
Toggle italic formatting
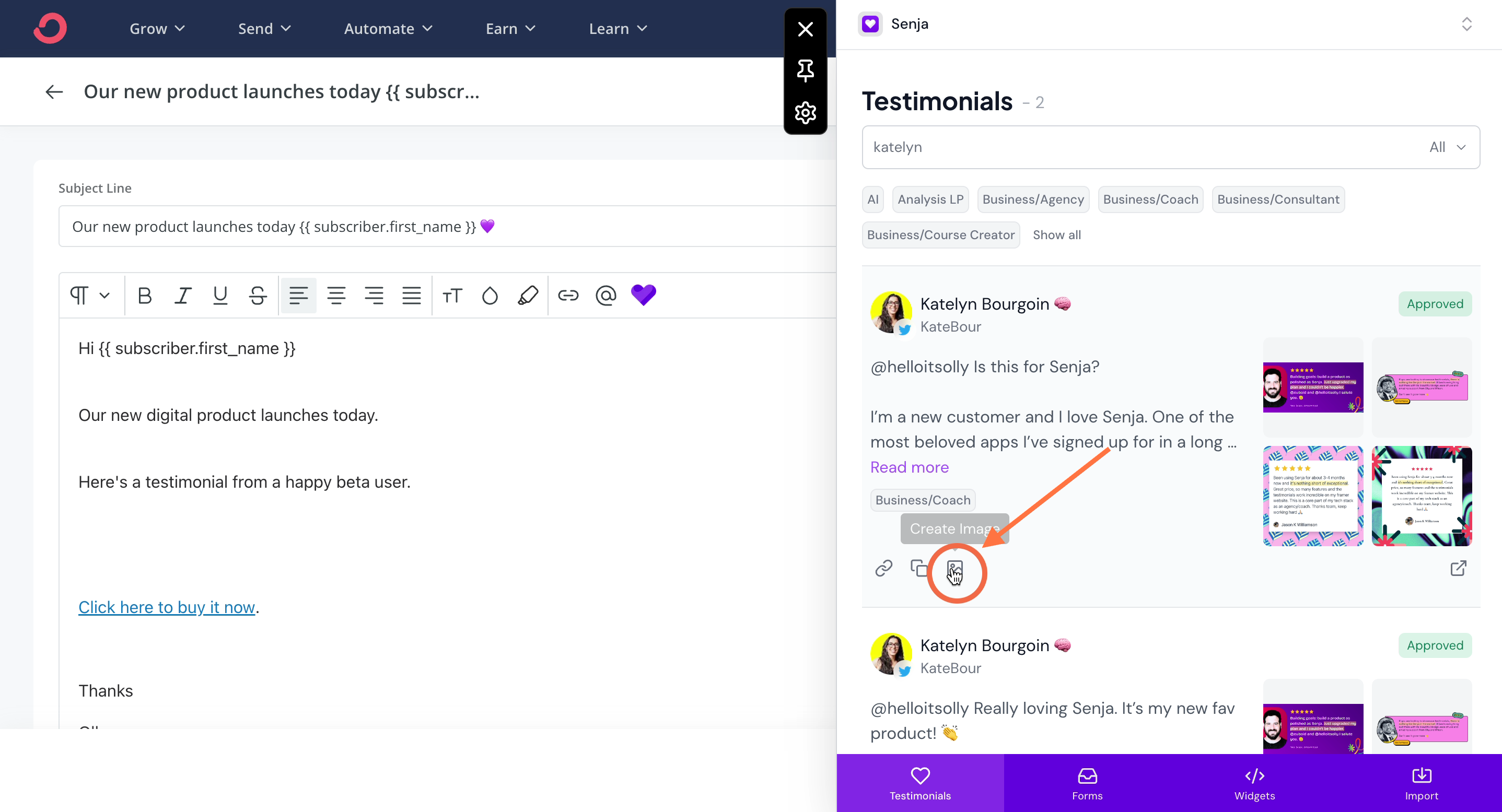click(183, 296)
